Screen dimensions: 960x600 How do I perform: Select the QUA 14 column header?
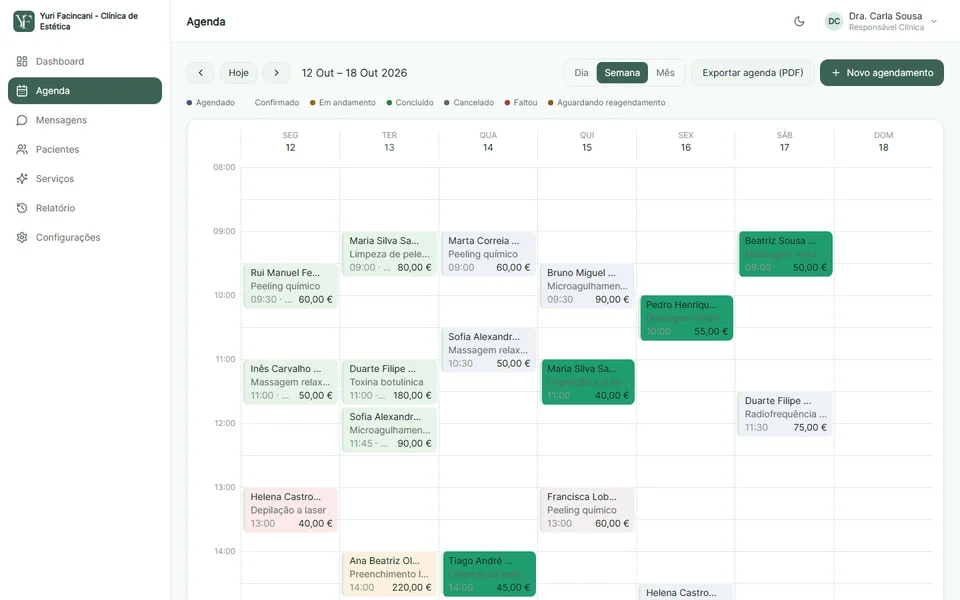point(488,141)
